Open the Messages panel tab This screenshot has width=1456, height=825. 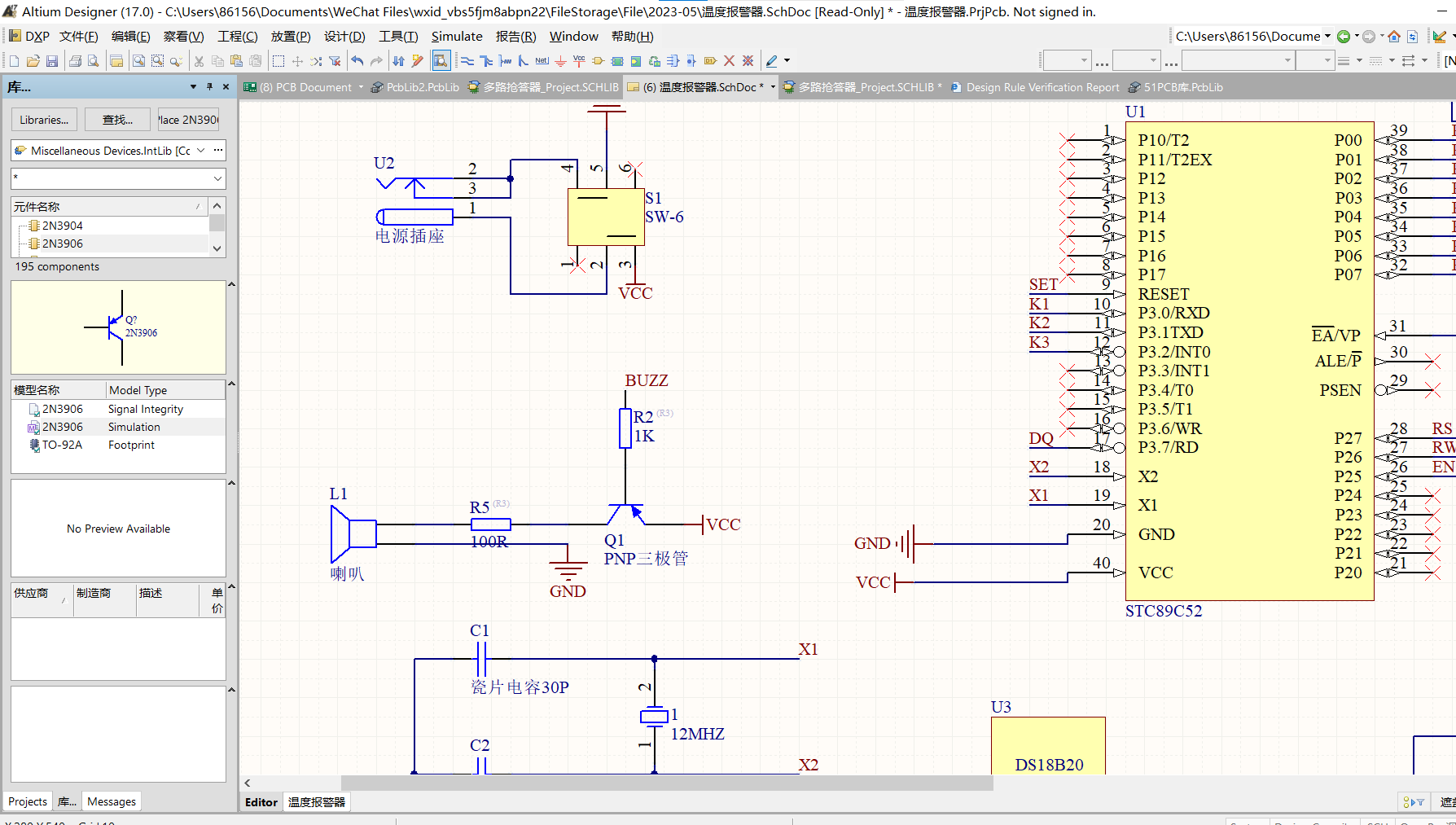(112, 801)
